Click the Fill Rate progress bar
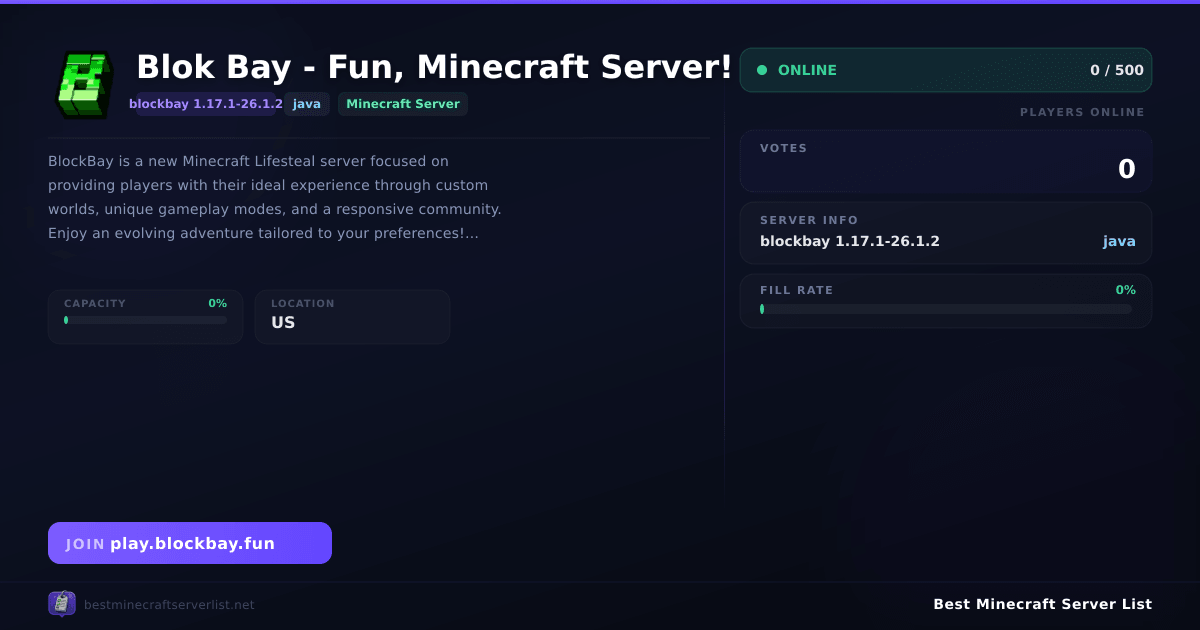 coord(946,309)
